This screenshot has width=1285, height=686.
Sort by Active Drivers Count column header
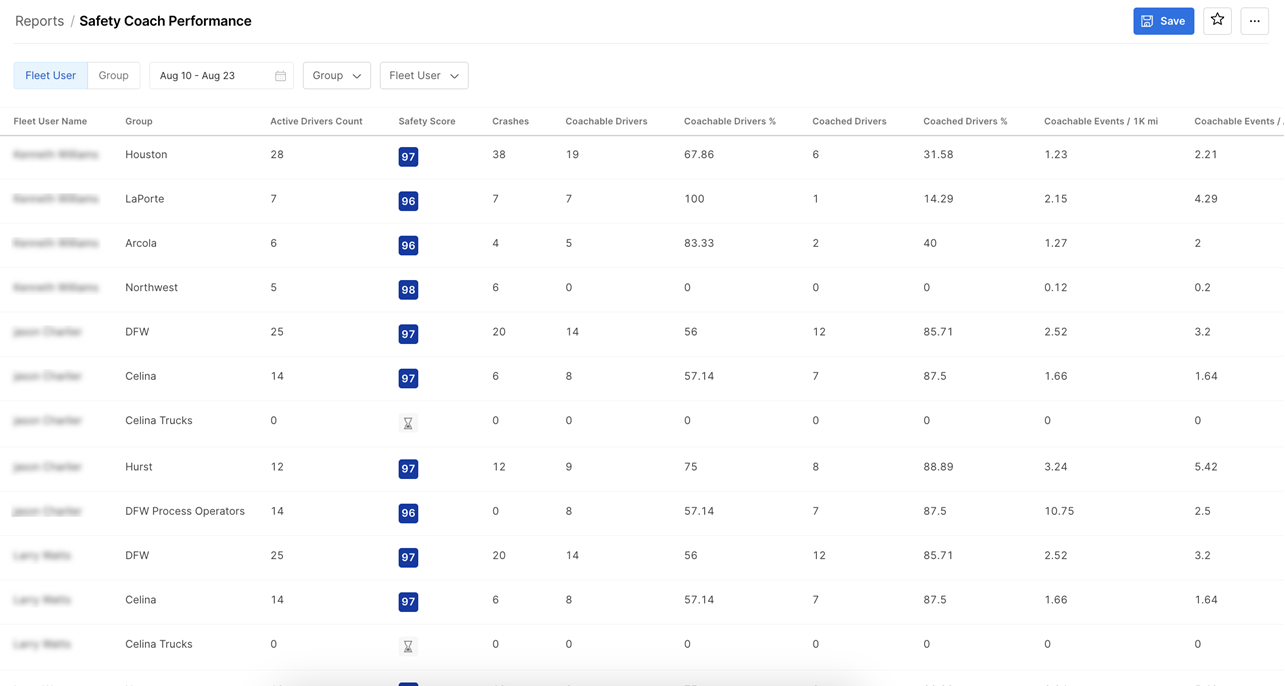316,121
